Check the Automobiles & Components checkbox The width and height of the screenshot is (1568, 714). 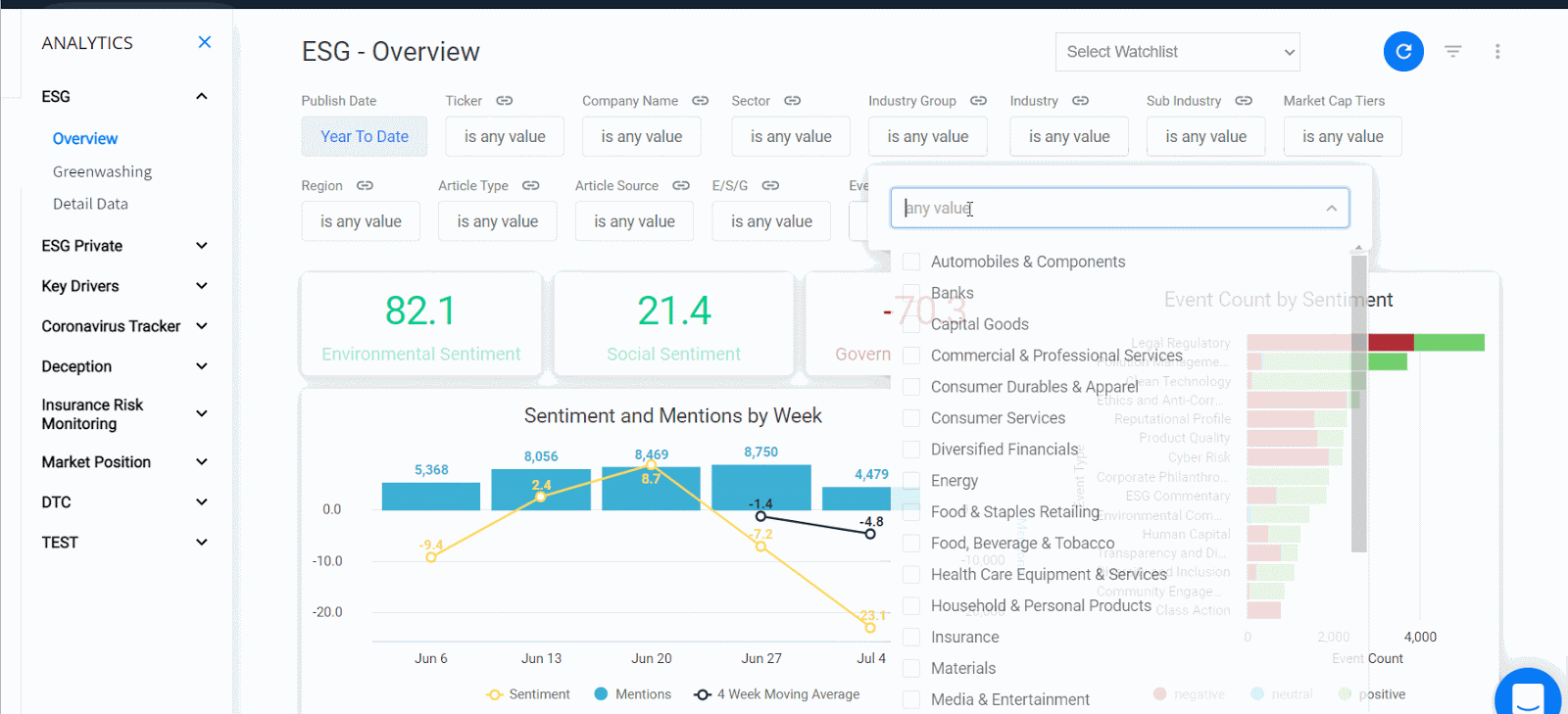pyautogui.click(x=911, y=262)
